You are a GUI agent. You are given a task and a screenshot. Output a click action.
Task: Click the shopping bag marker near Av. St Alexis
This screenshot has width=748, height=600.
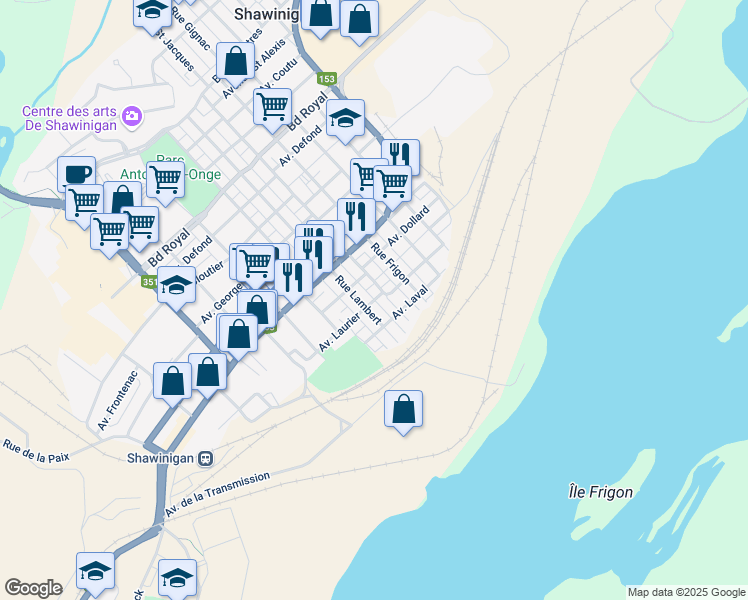235,63
